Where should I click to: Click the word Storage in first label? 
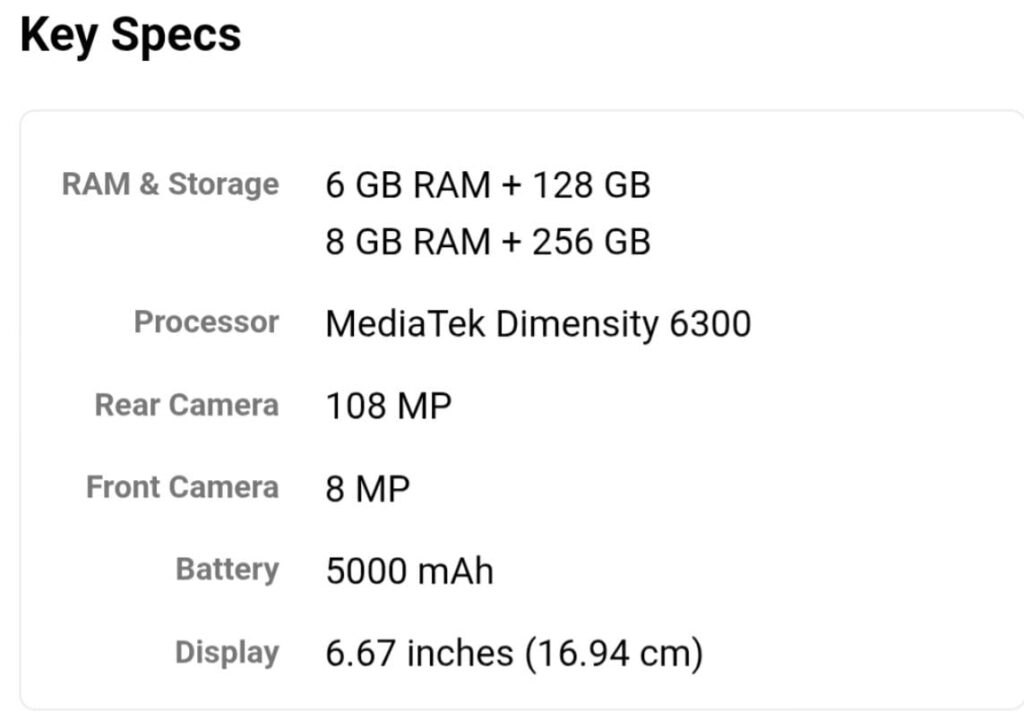point(224,185)
